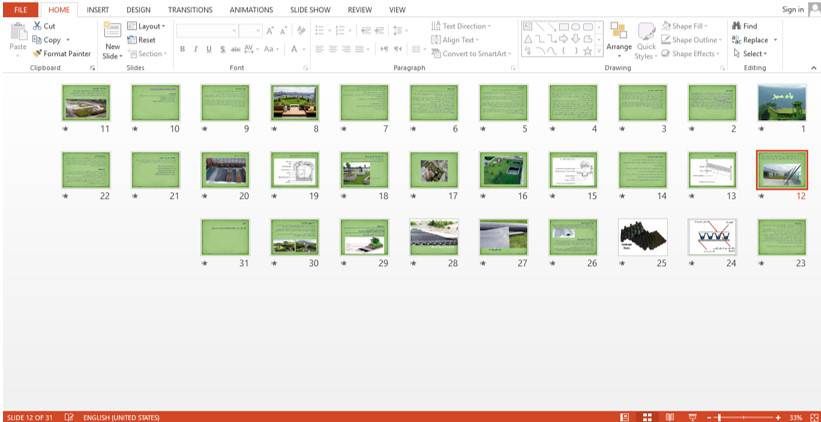Switch to the INSERT tab

(98, 10)
